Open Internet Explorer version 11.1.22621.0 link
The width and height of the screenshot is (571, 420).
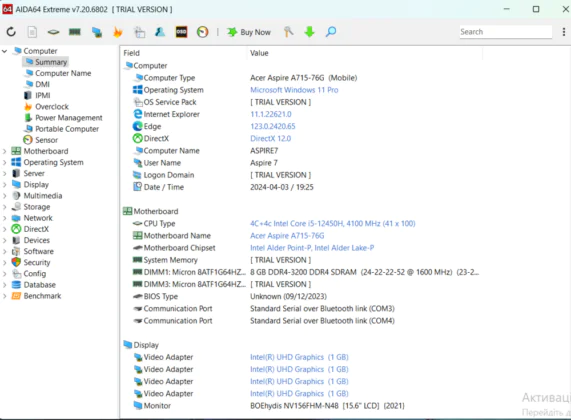pos(271,114)
